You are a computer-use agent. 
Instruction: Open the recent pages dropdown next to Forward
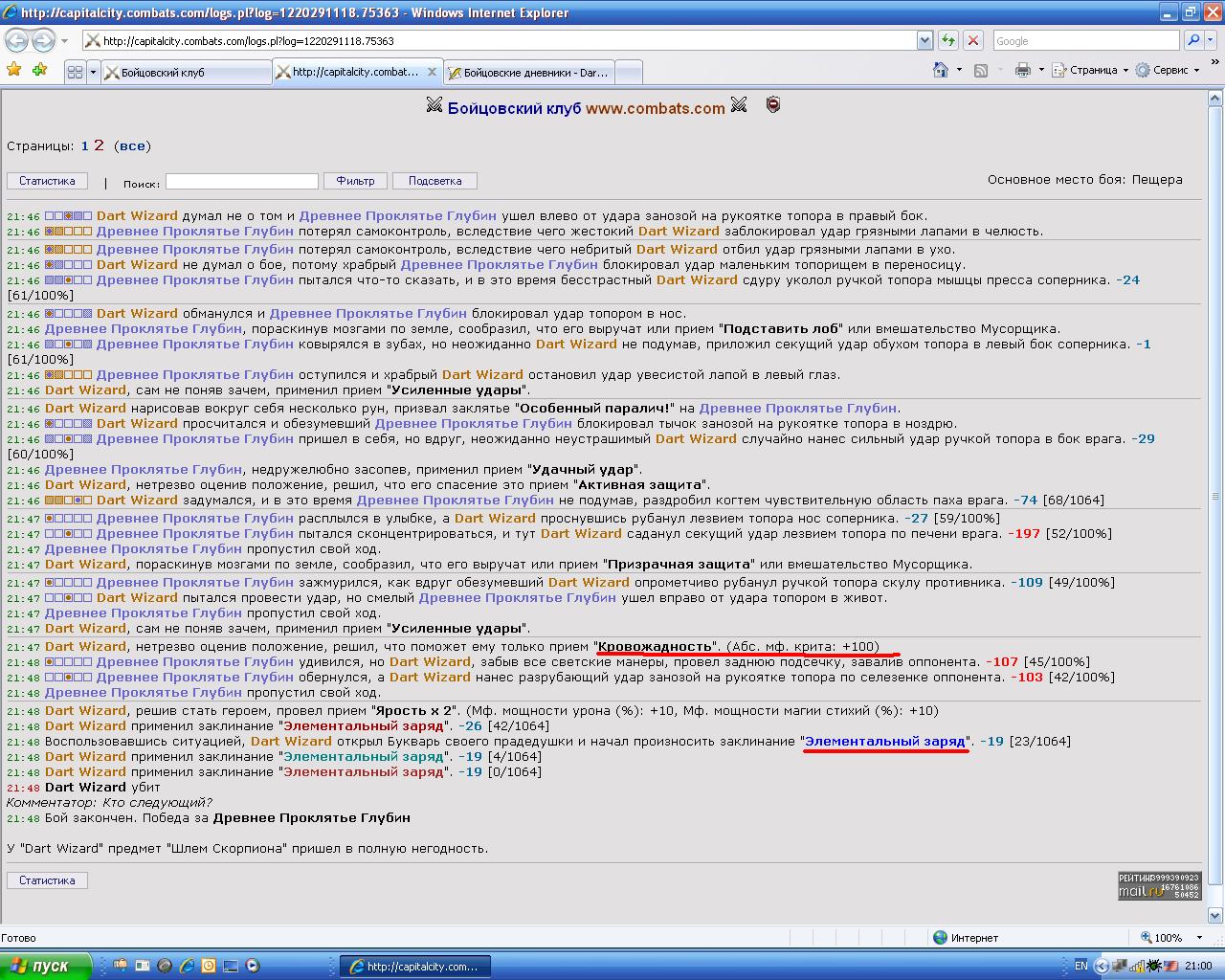pos(64,41)
